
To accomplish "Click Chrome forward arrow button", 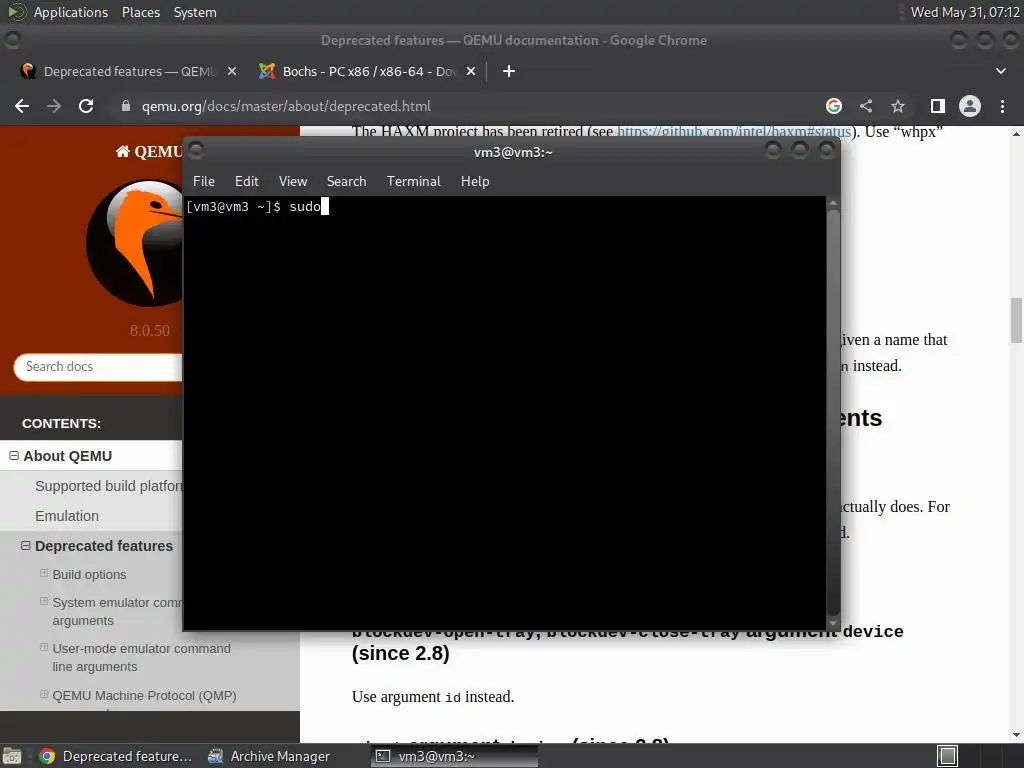I will (x=54, y=106).
